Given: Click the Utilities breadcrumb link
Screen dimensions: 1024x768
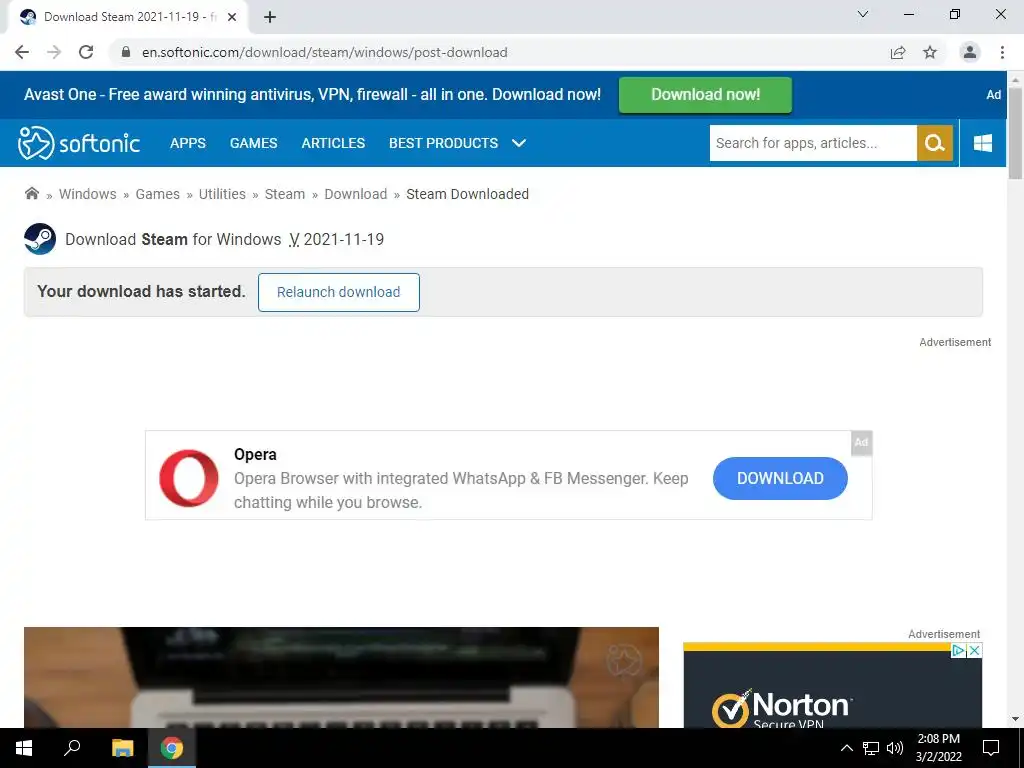Looking at the screenshot, I should click(222, 194).
